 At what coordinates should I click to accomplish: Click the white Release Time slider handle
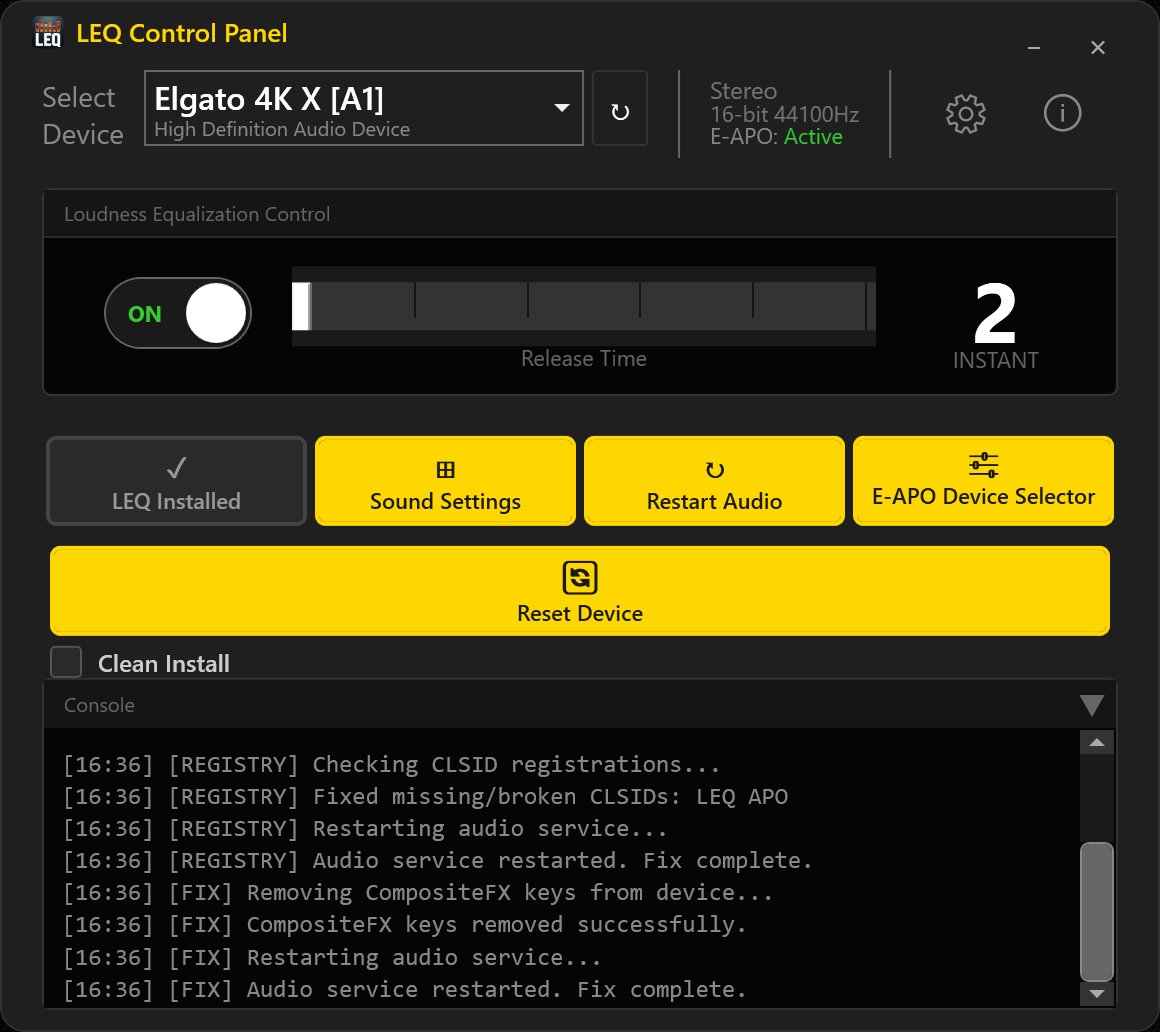301,306
